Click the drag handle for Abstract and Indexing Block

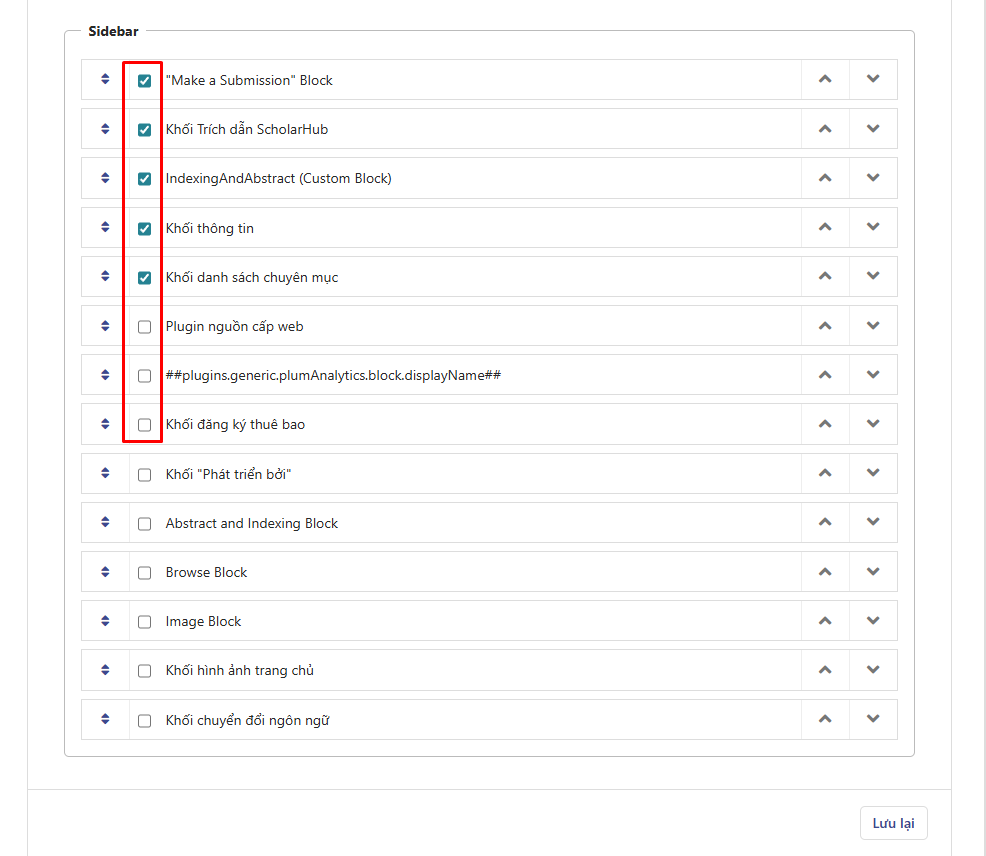(x=105, y=522)
